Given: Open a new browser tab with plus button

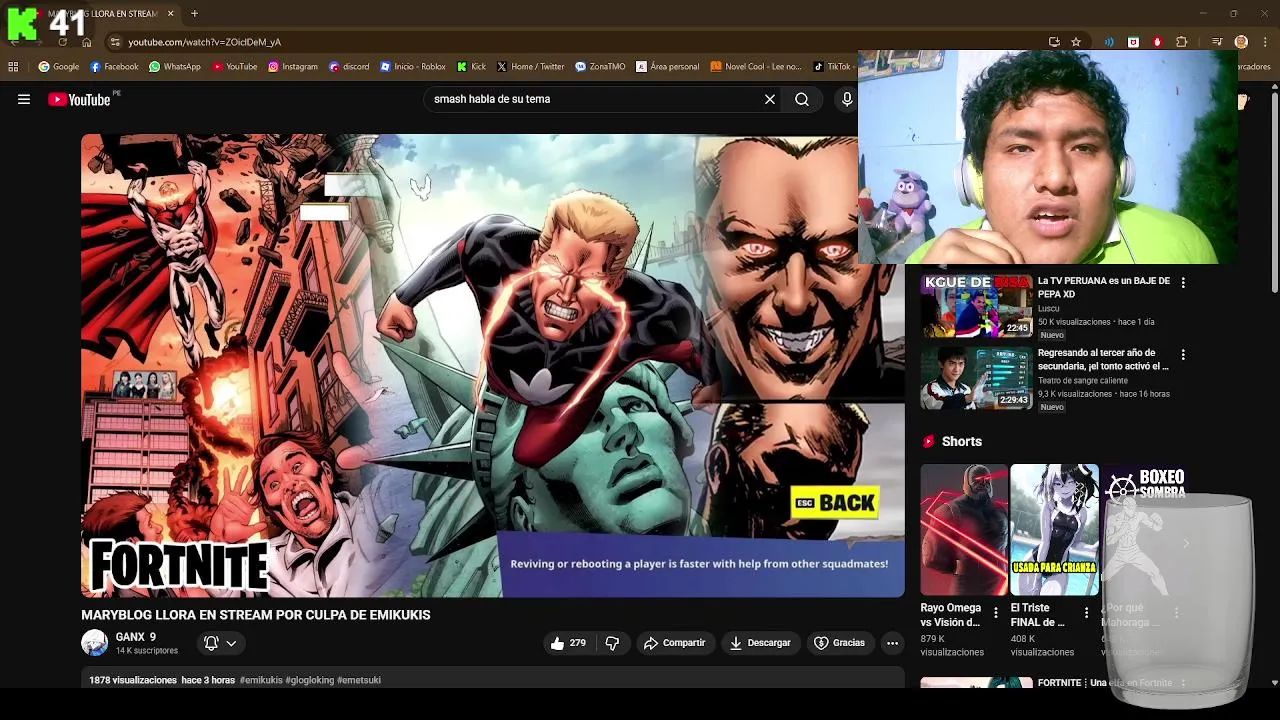Looking at the screenshot, I should [194, 14].
